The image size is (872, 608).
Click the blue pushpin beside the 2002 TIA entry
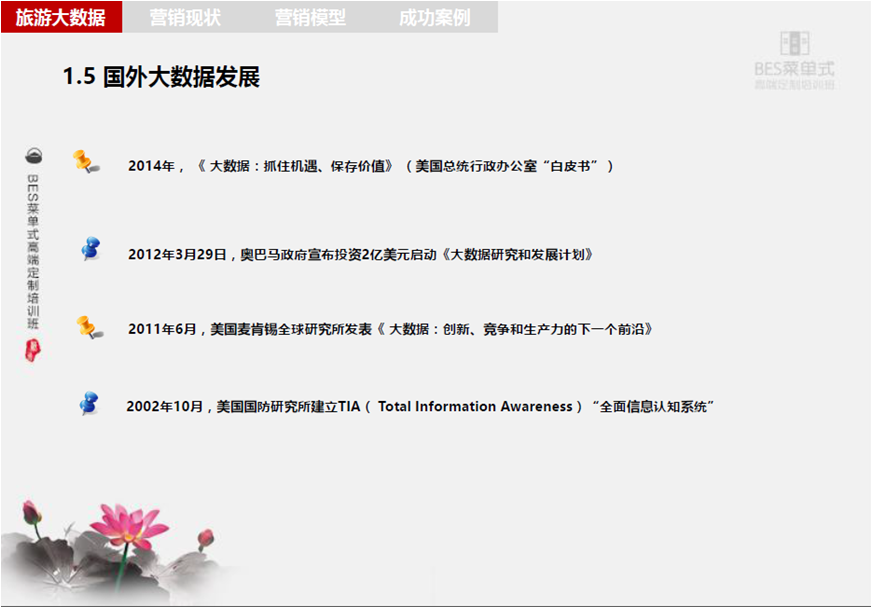click(x=90, y=404)
